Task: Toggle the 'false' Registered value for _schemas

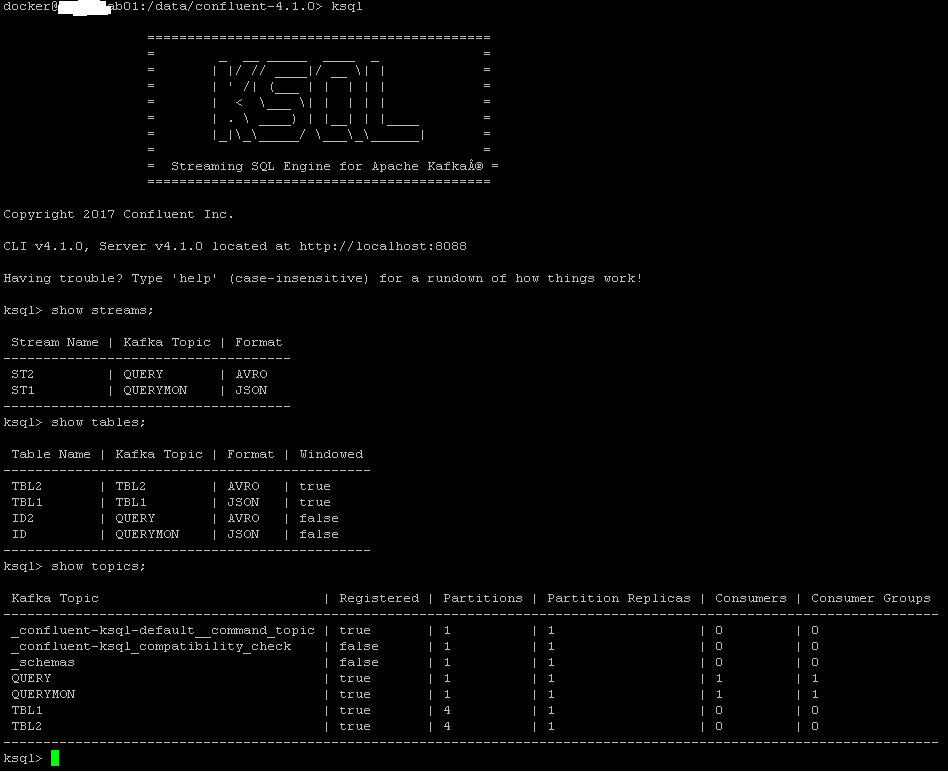Action: click(x=358, y=662)
